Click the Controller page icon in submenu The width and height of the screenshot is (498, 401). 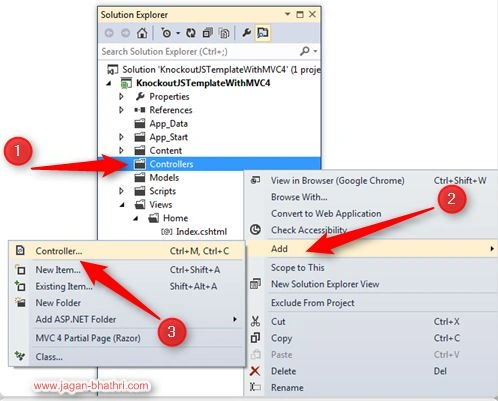pyautogui.click(x=20, y=250)
